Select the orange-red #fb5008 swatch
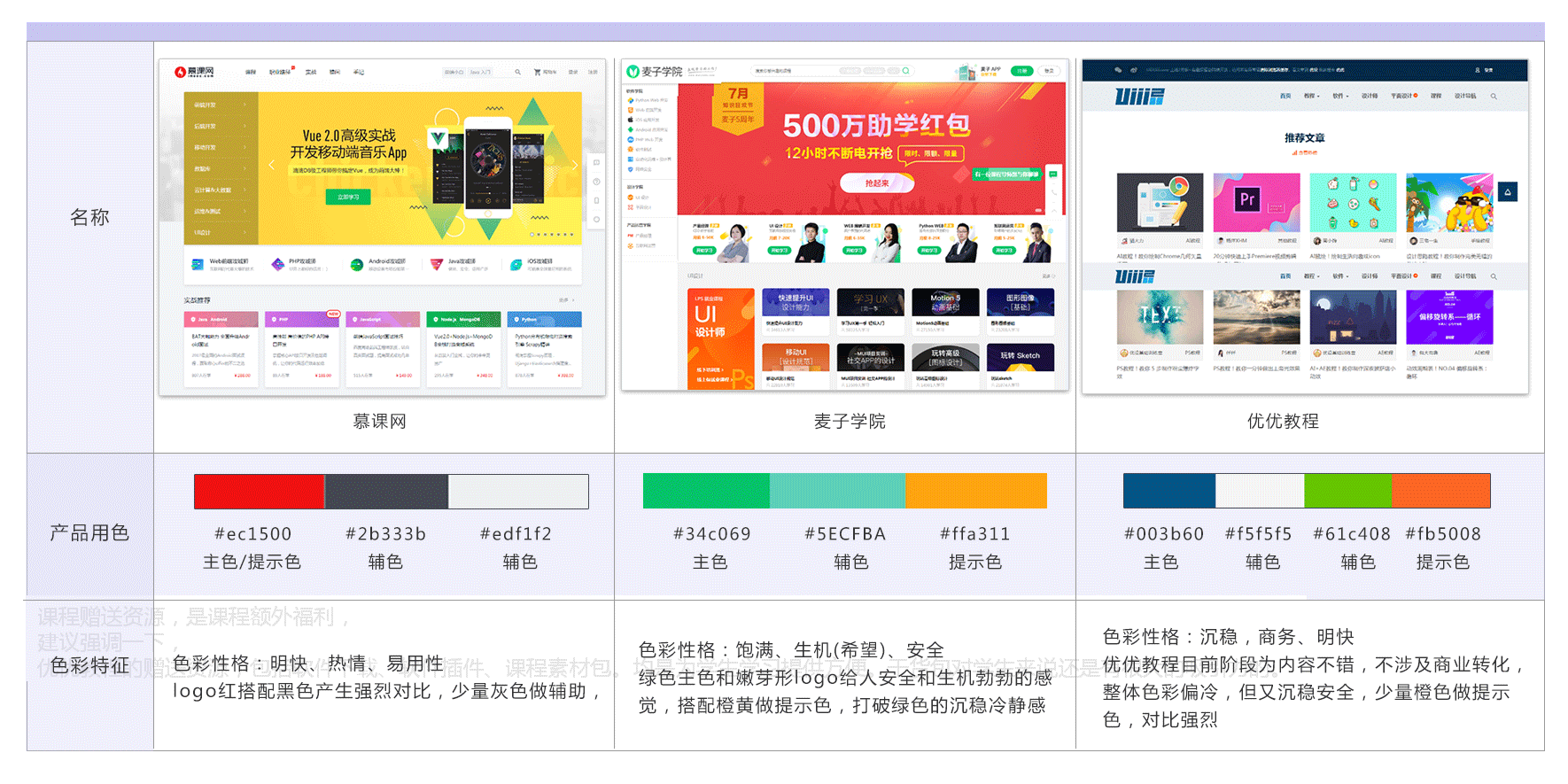 tap(1441, 491)
